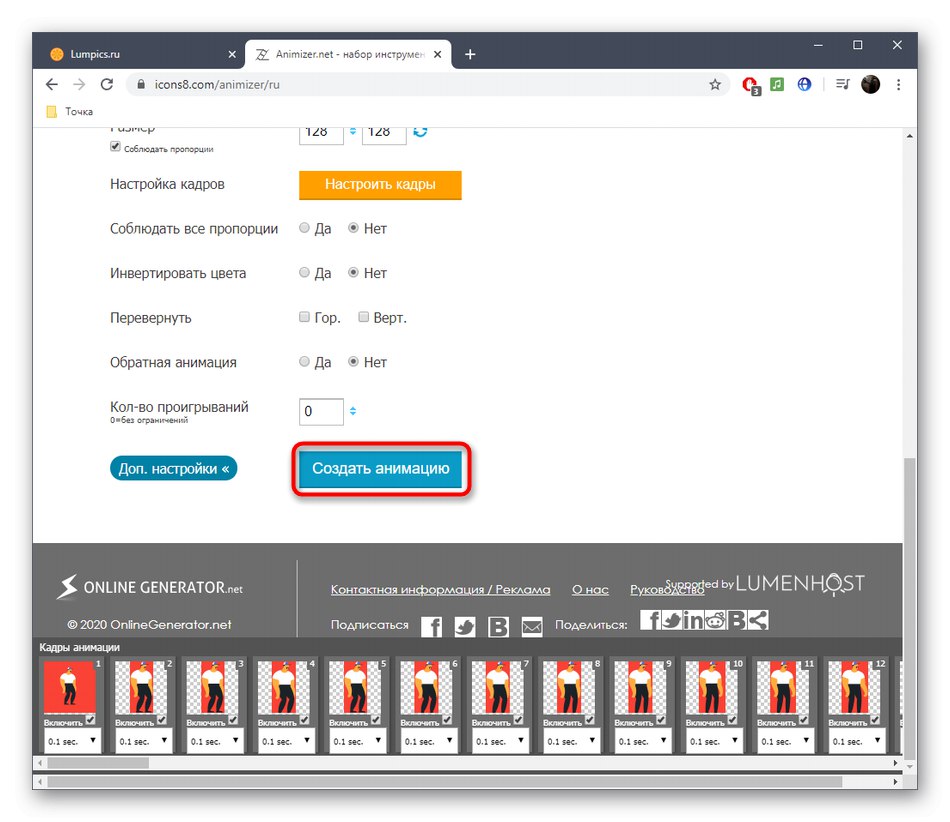Image resolution: width=950 pixels, height=822 pixels.
Task: Increase Кол-во проигрываний with the stepper
Action: pos(352,405)
